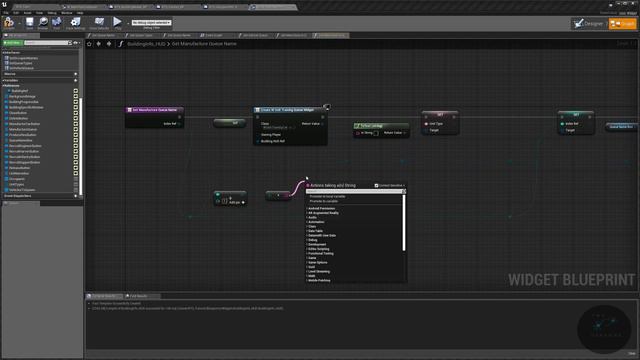The height and width of the screenshot is (360, 640).
Task: Toggle visibility of the ReleaseButton variable
Action: pos(76,168)
